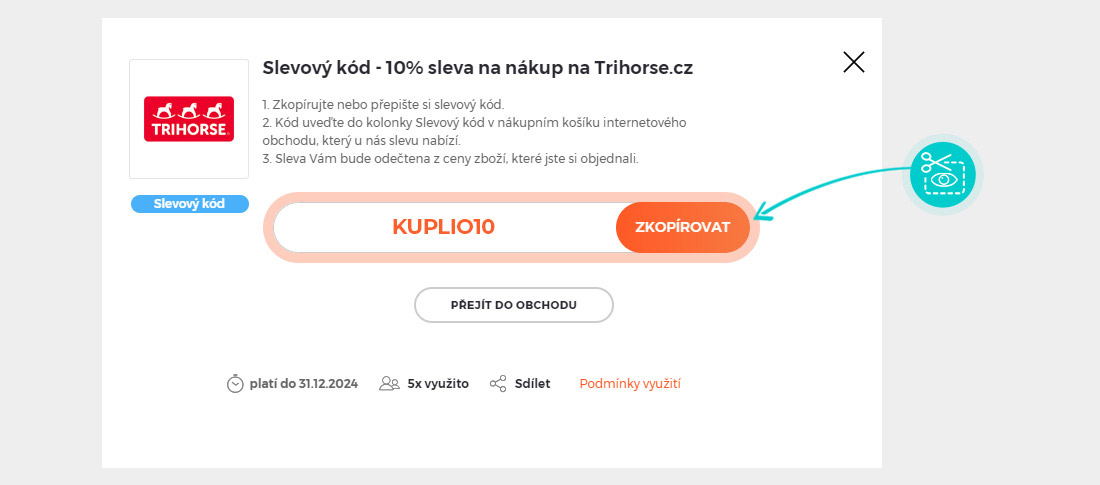
Task: Click instruction step 3 about the deducted discount
Action: (450, 158)
